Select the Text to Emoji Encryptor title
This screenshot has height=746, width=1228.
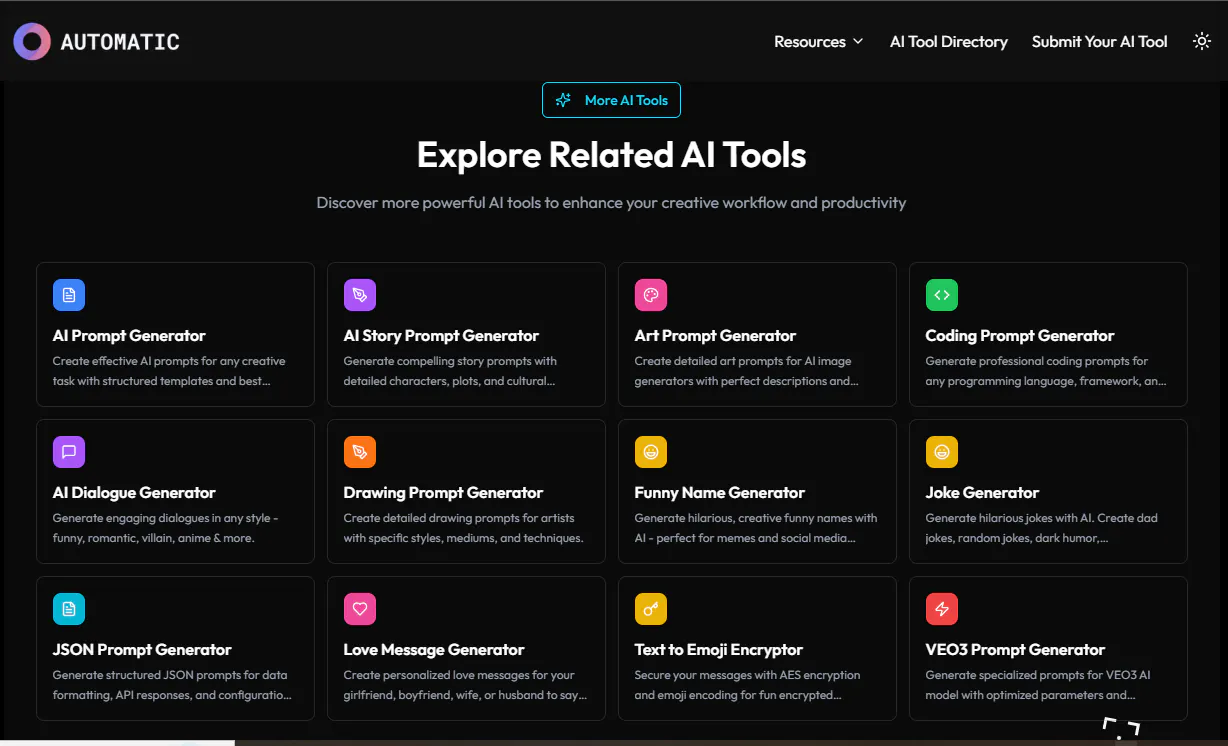click(x=719, y=650)
